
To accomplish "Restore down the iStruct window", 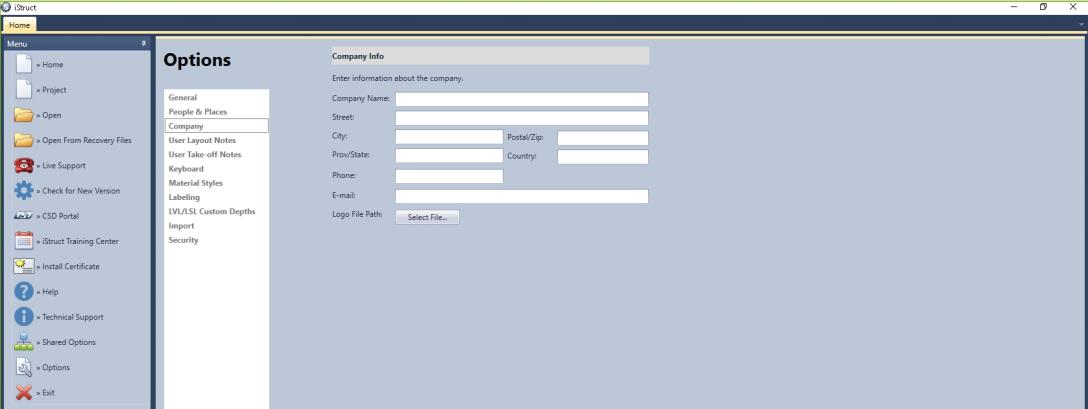I will pyautogui.click(x=1043, y=7).
